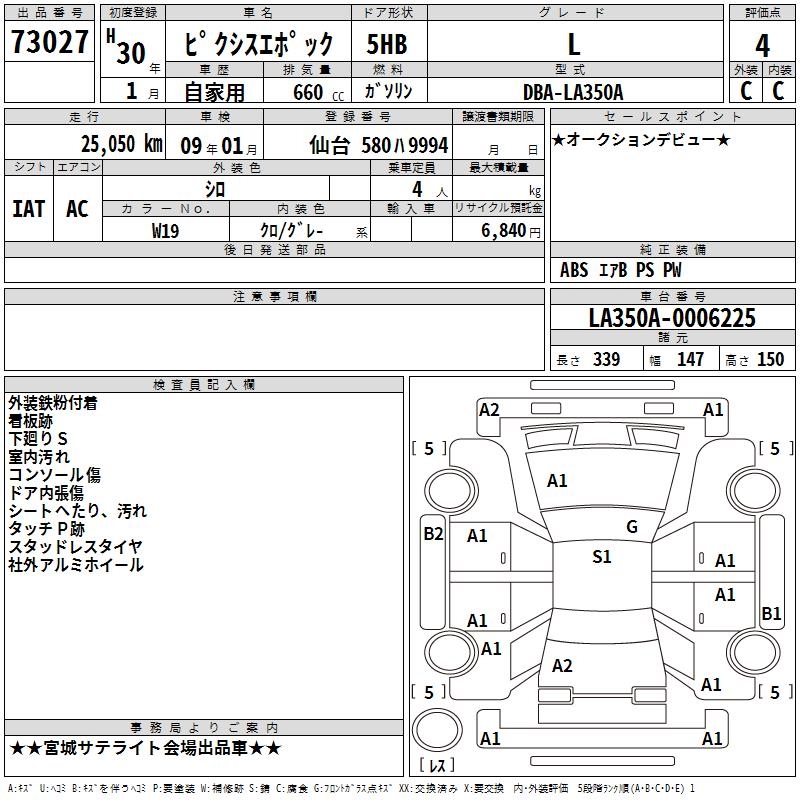Select the B1 mark on the diagram
This screenshot has width=800, height=800.
coord(771,614)
